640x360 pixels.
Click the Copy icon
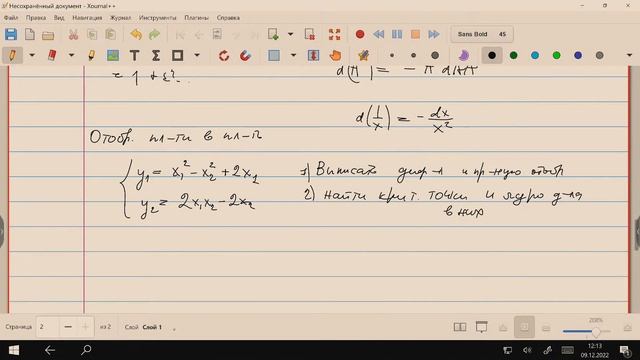pos(92,34)
